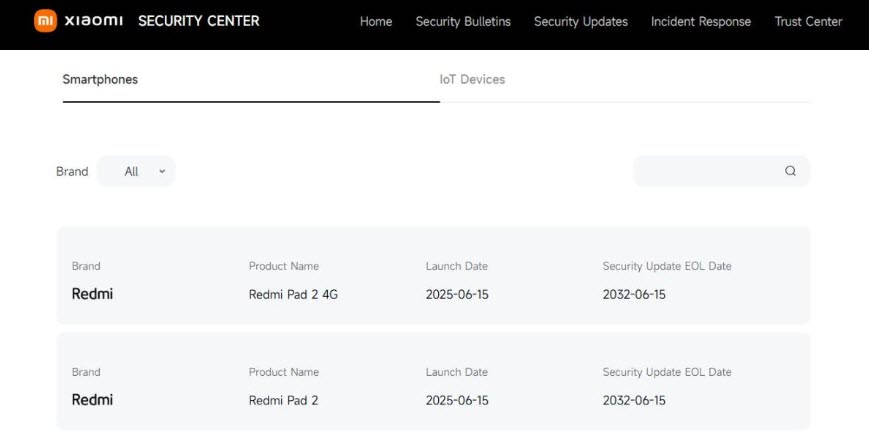Click the Brand label next to the filter
869x438 pixels.
tap(72, 171)
